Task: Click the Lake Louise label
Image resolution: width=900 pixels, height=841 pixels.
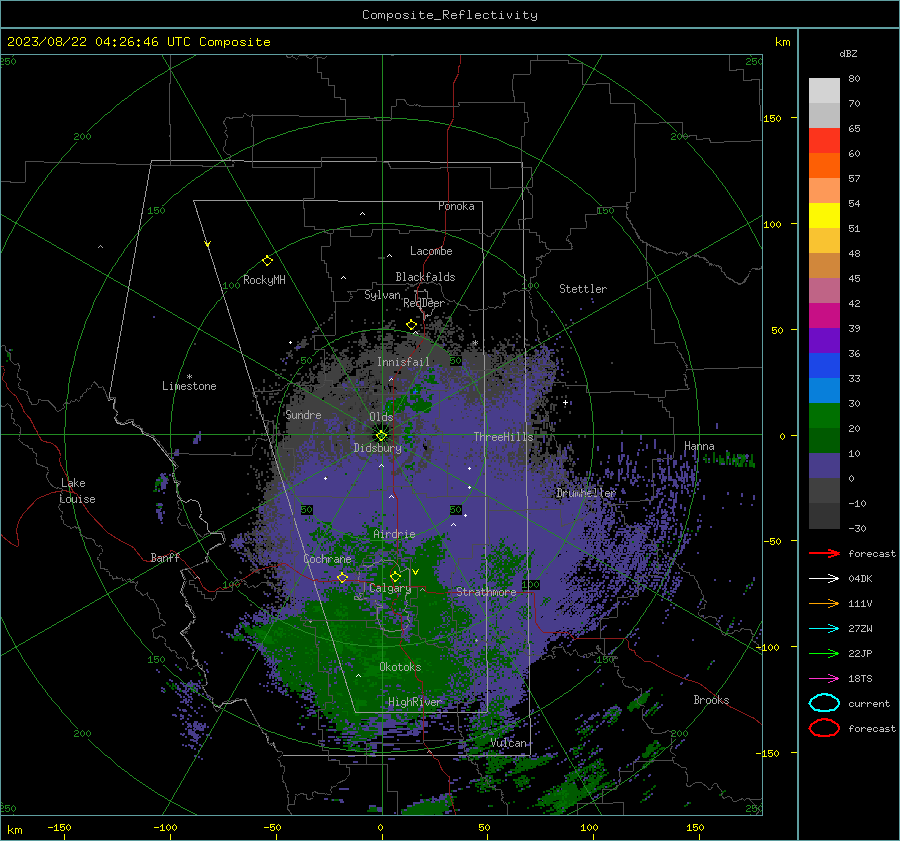Action: 78,491
